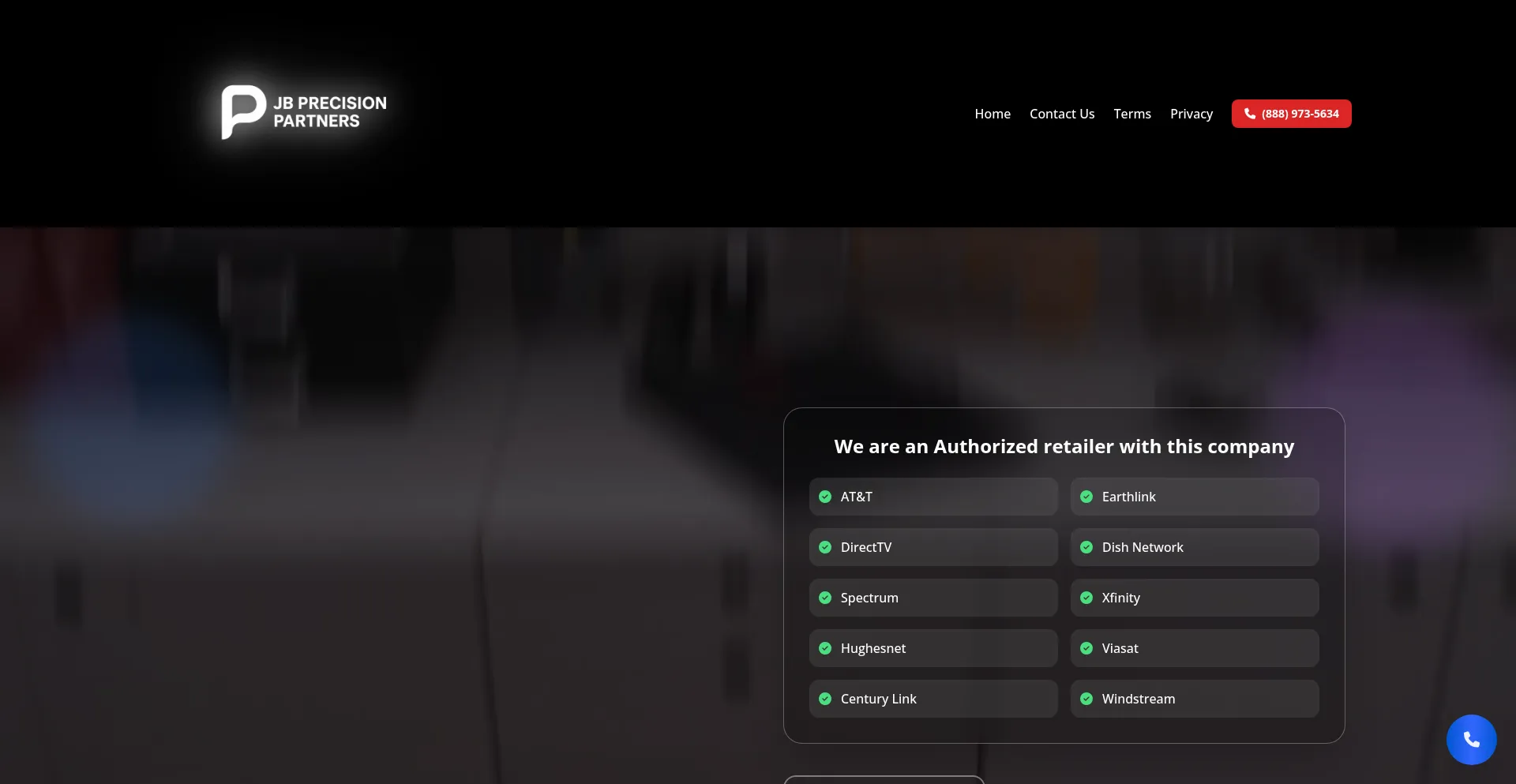Open the Terms page
This screenshot has height=784, width=1516.
click(1132, 114)
